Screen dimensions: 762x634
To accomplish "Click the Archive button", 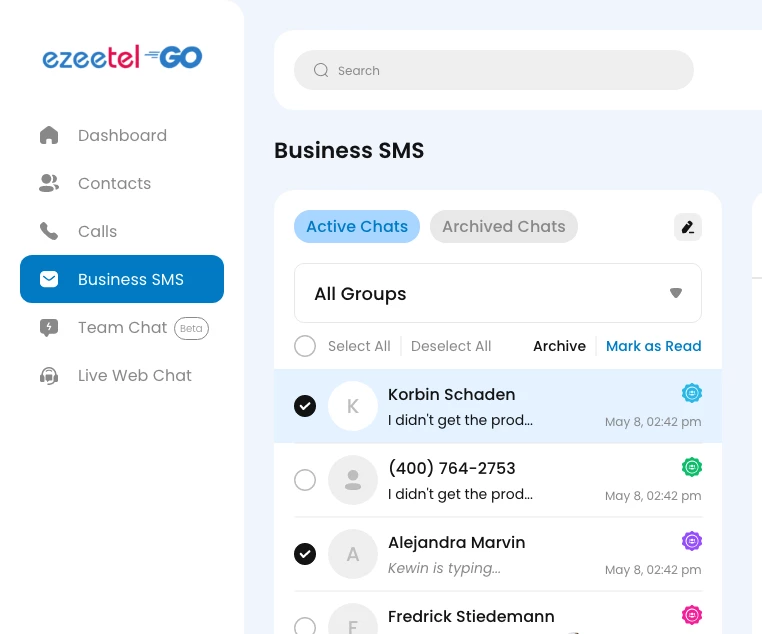I will (x=559, y=346).
